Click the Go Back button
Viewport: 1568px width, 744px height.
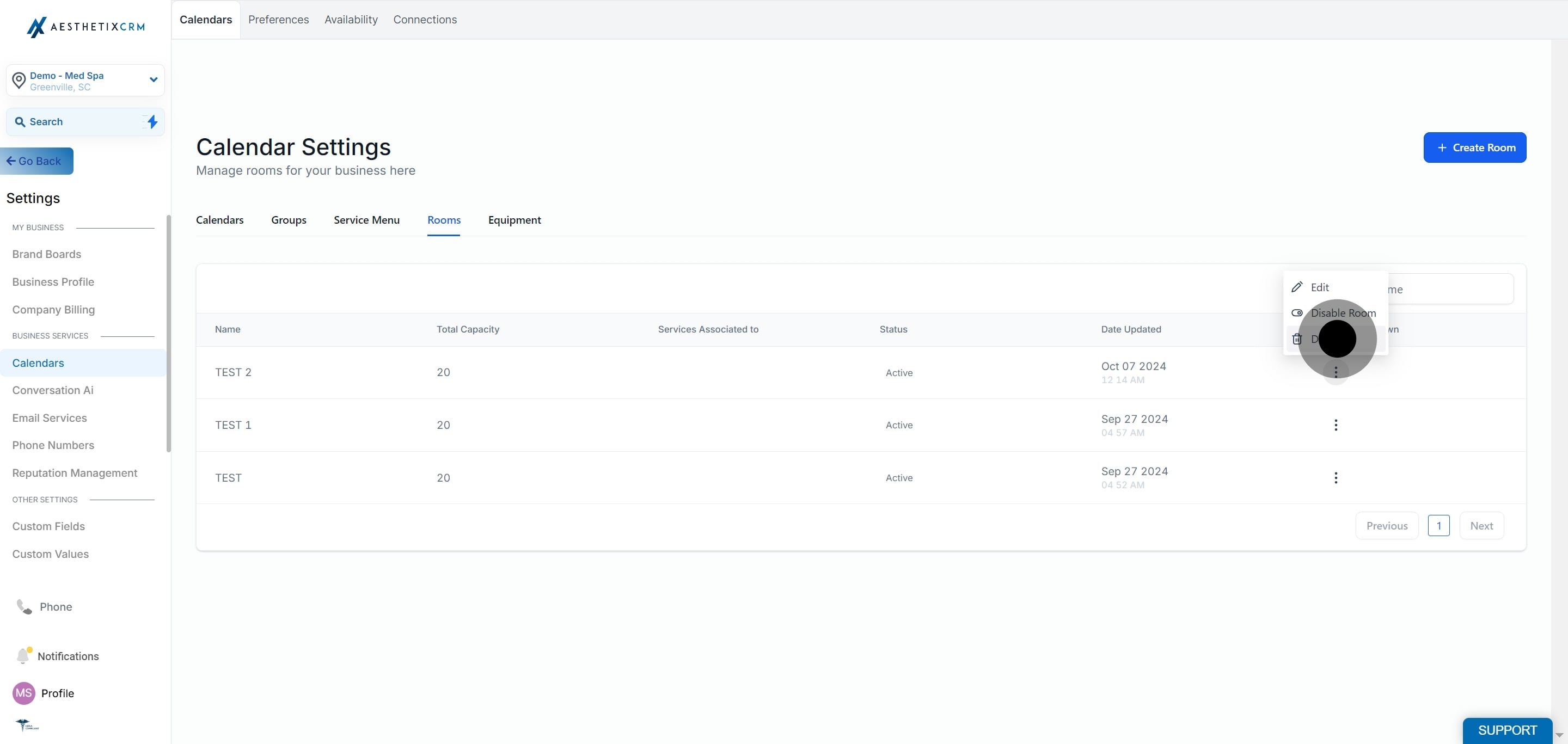point(36,161)
